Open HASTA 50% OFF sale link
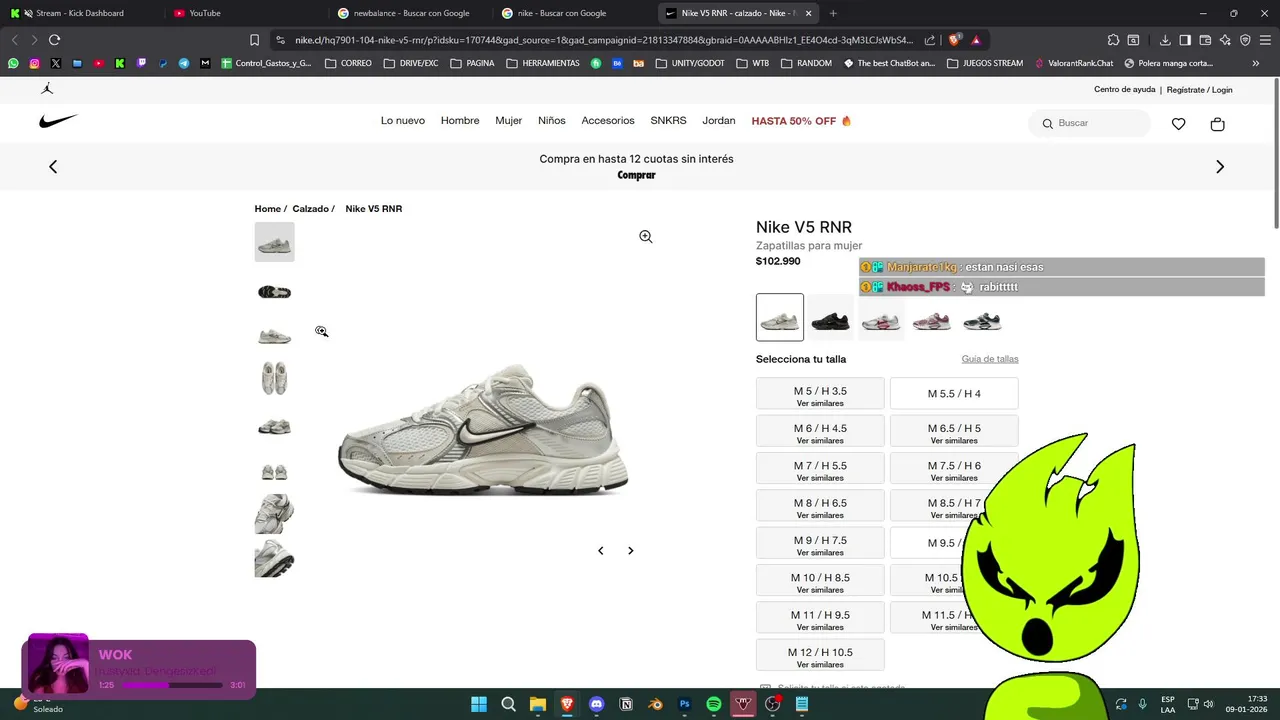Viewport: 1280px width, 720px height. coord(801,121)
